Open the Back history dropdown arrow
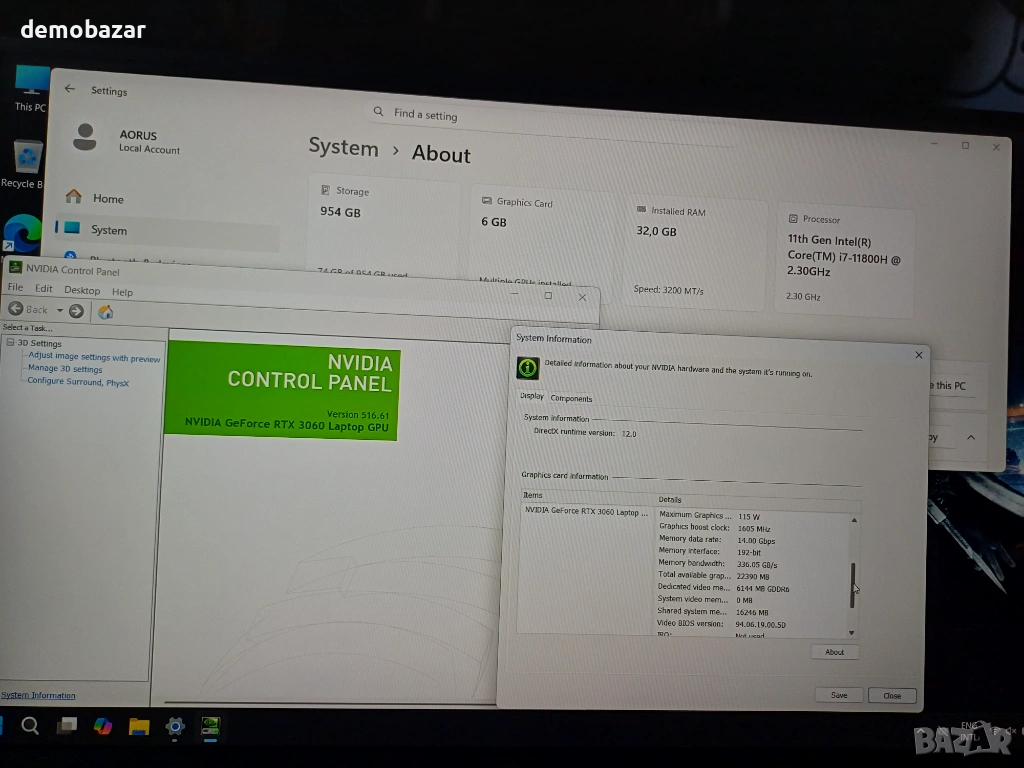This screenshot has width=1024, height=768. point(59,311)
